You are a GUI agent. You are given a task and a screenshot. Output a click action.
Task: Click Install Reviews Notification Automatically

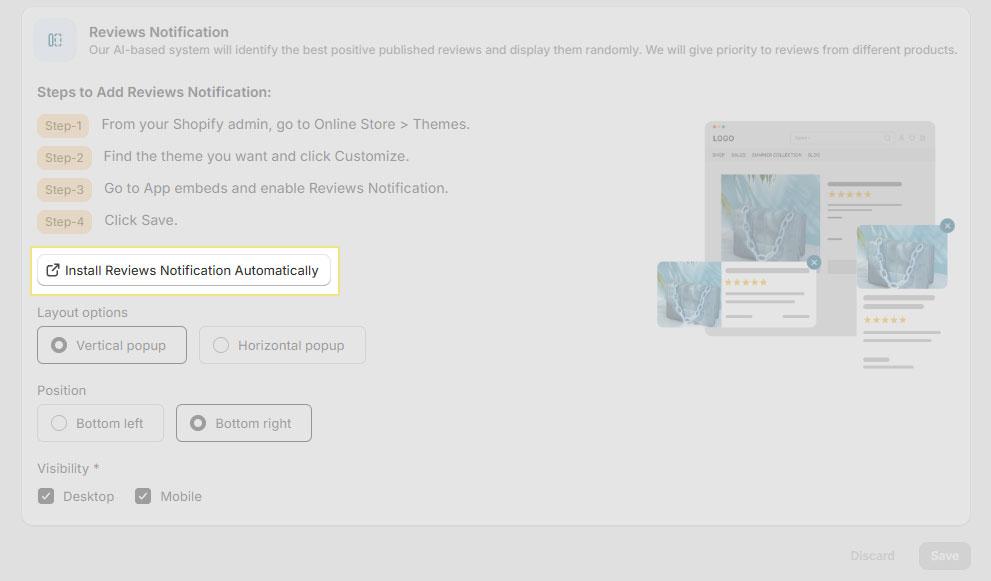[x=184, y=270]
